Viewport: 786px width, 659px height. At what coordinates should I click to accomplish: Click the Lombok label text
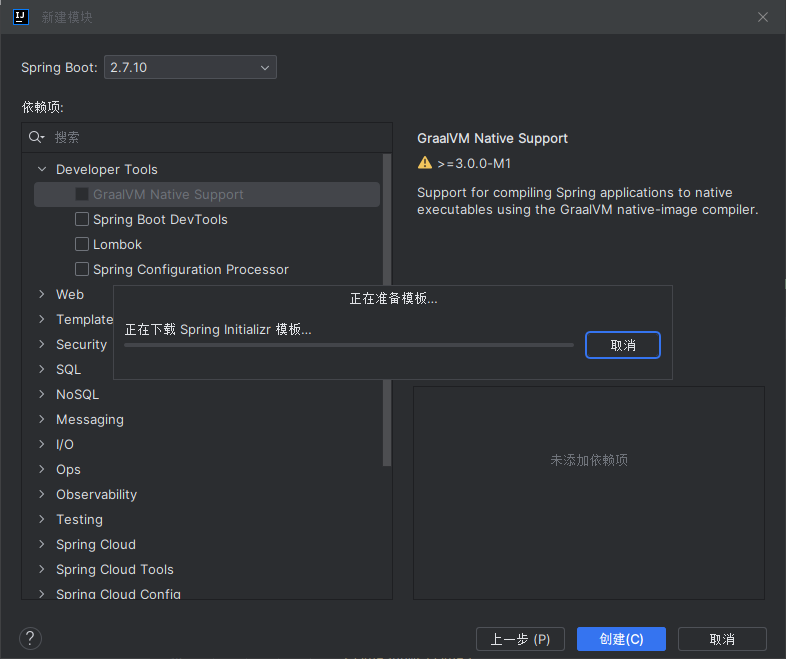point(117,244)
